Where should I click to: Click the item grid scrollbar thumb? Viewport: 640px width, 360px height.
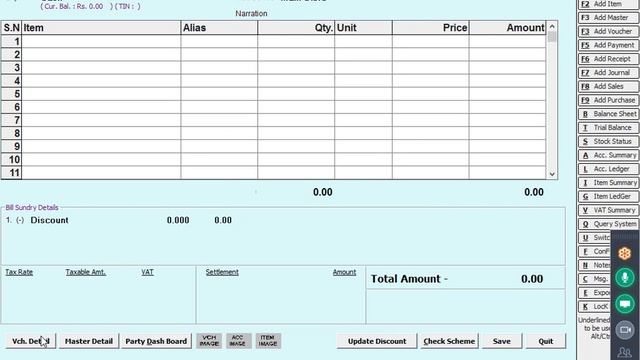click(552, 37)
